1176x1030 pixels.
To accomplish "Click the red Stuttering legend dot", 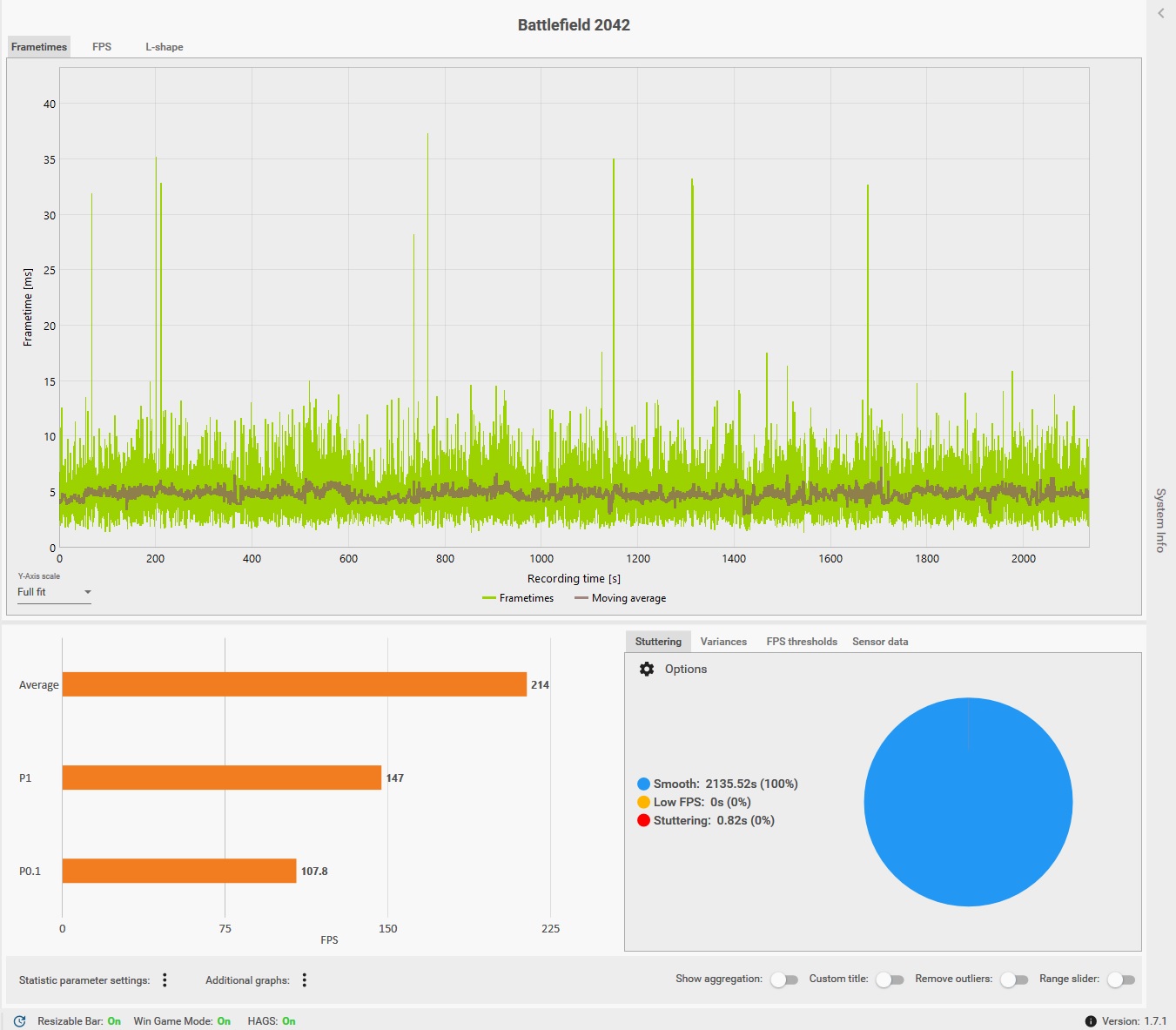I will [x=643, y=820].
